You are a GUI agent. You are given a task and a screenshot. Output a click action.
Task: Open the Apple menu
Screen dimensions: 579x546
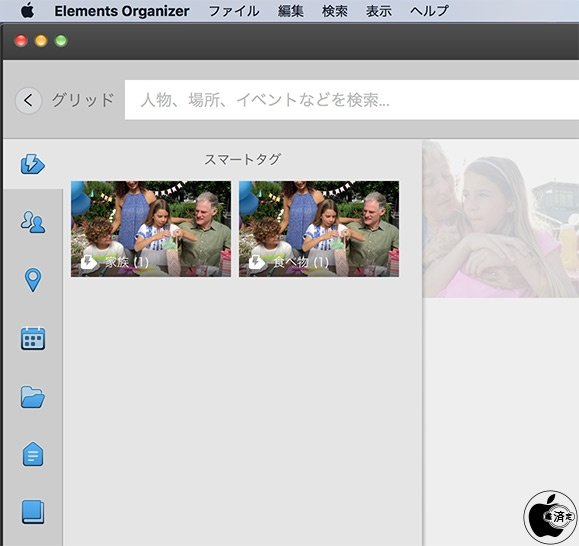(28, 11)
